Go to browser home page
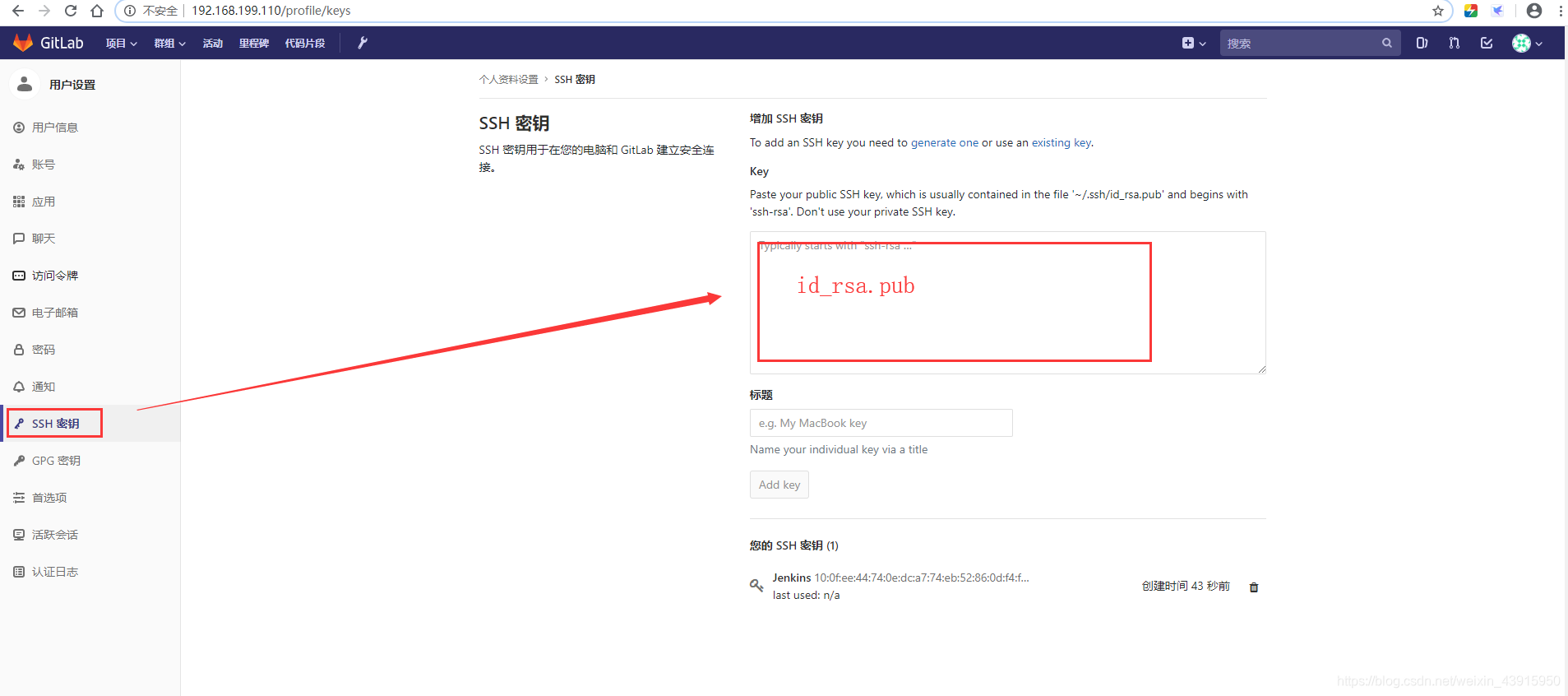The height and width of the screenshot is (696, 1568). coord(97,11)
